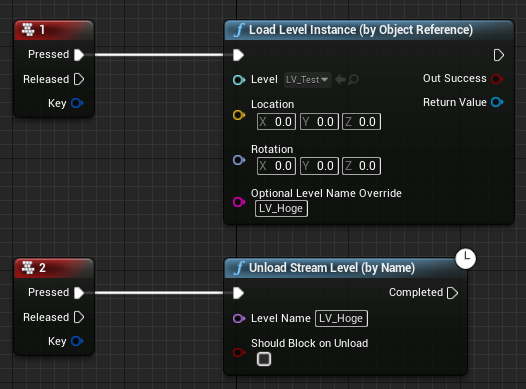Image resolution: width=526 pixels, height=389 pixels.
Task: Select key 1 event node by its title
Action: coord(42,30)
